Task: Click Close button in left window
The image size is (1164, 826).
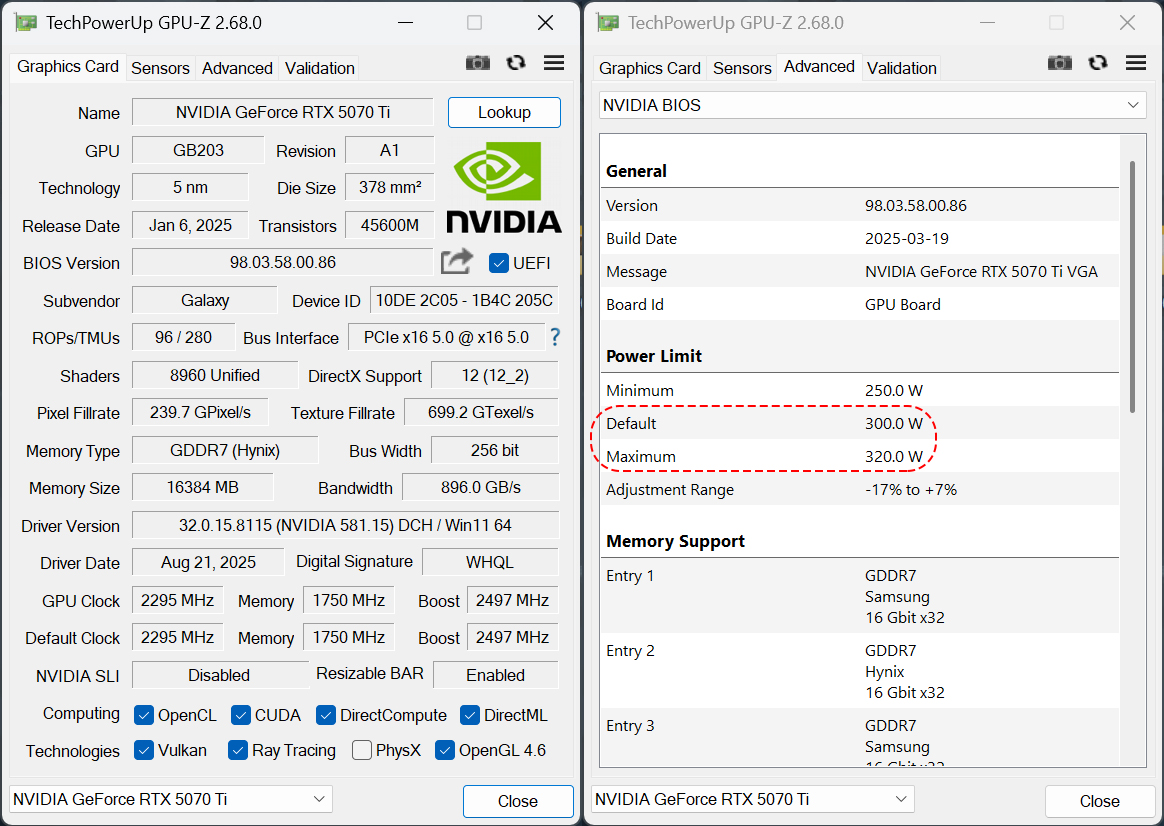Action: click(x=518, y=802)
